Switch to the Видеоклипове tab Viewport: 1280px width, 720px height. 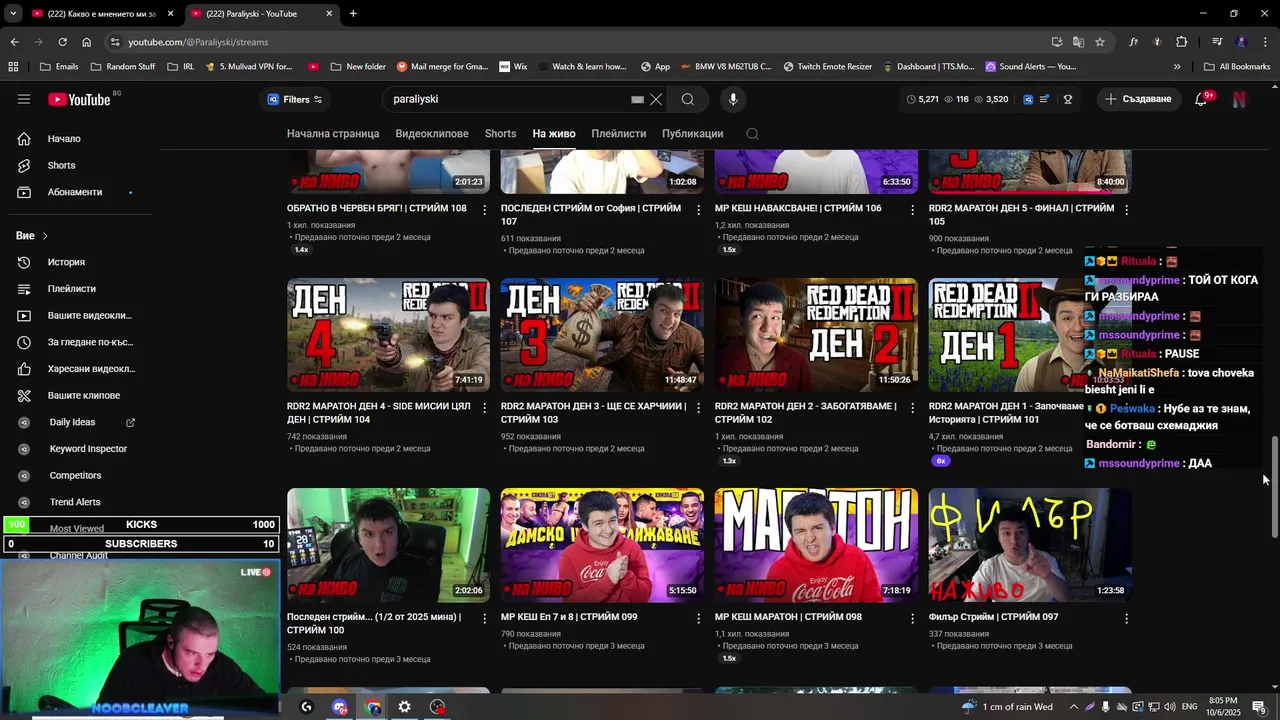click(432, 134)
